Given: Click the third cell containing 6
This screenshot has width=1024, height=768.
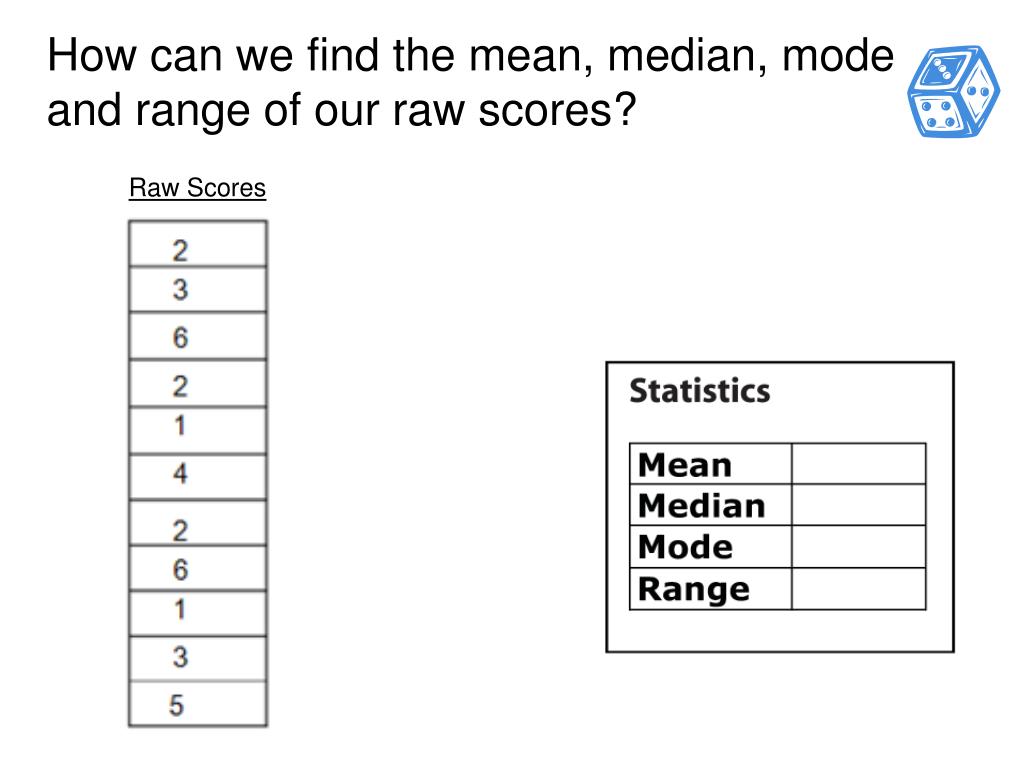Looking at the screenshot, I should tap(198, 336).
